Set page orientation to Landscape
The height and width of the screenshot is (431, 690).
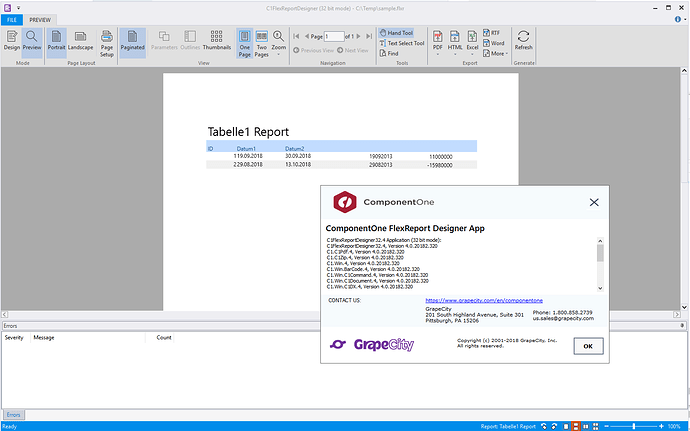coord(81,41)
